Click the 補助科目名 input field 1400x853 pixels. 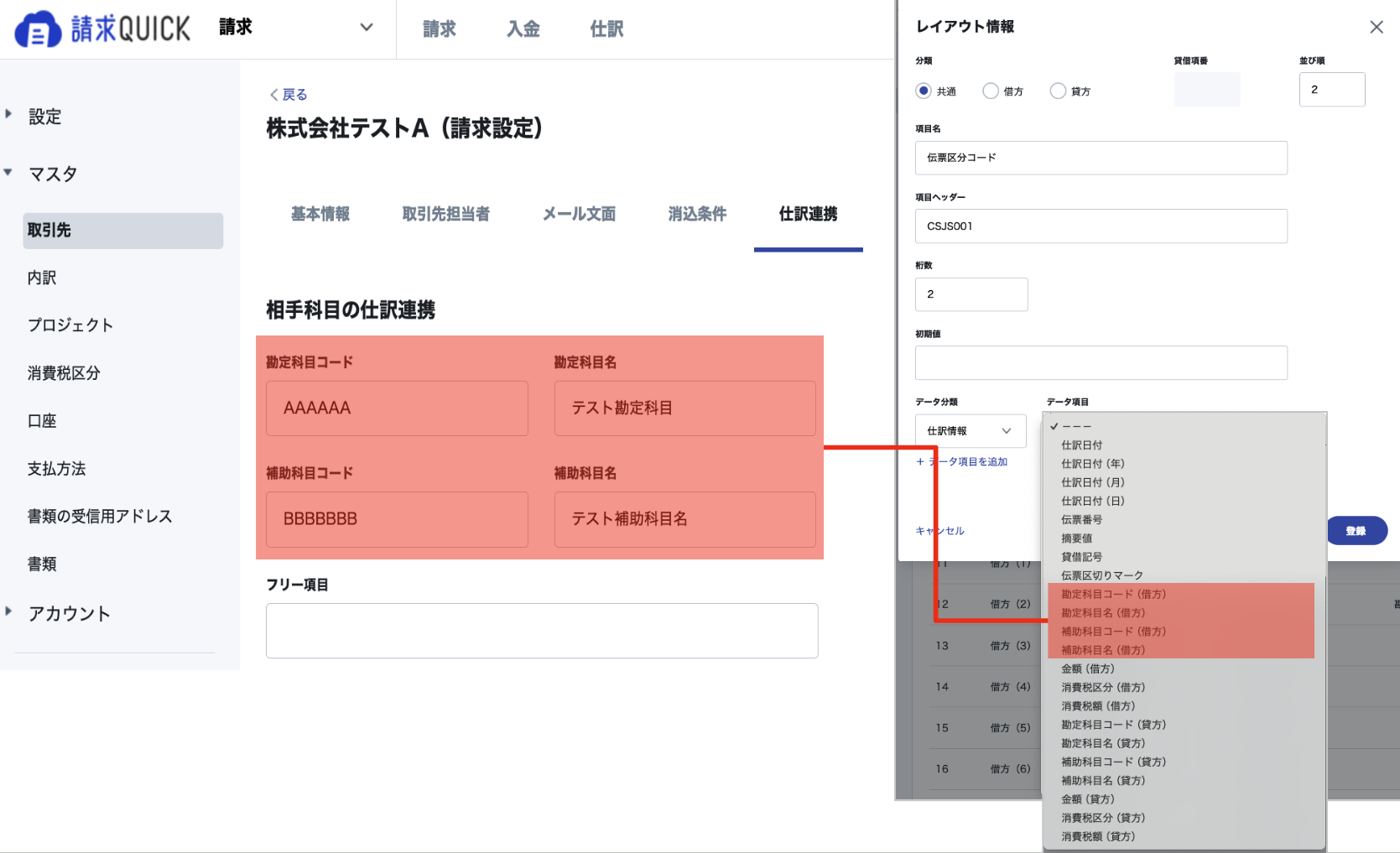click(685, 519)
